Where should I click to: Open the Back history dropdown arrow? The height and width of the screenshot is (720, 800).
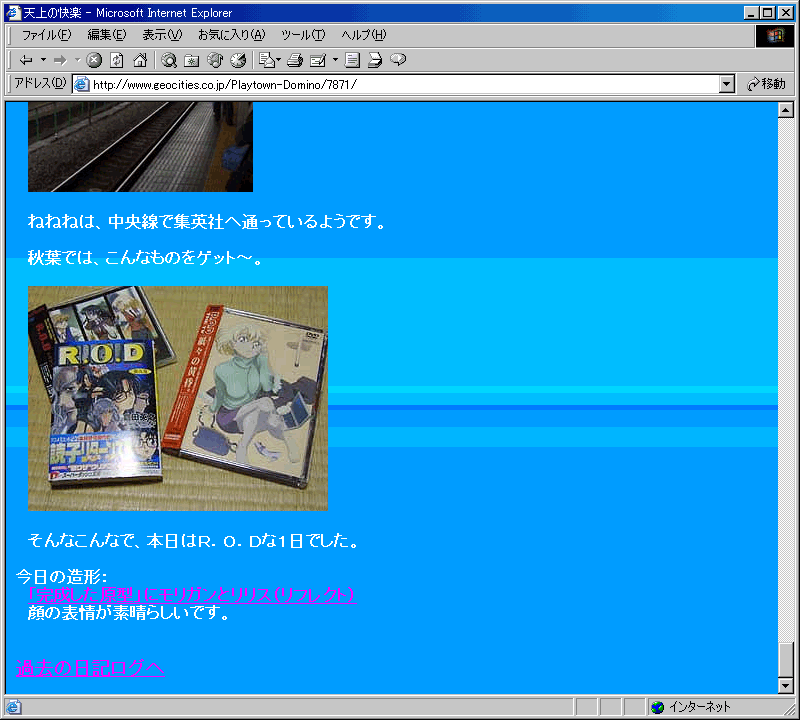43,60
